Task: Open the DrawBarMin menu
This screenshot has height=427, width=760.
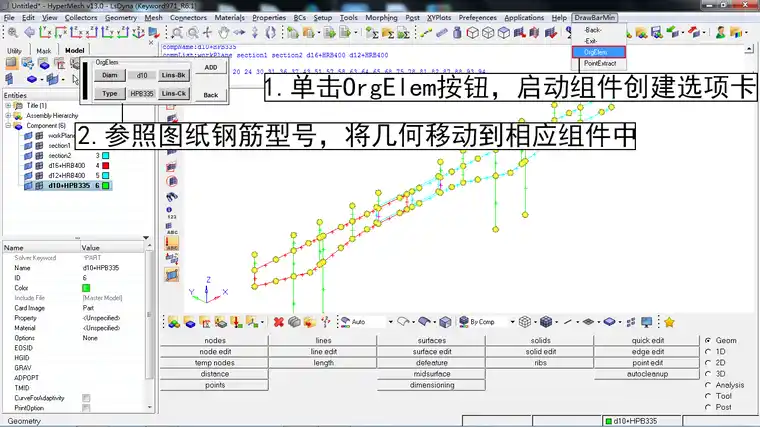Action: [x=594, y=17]
